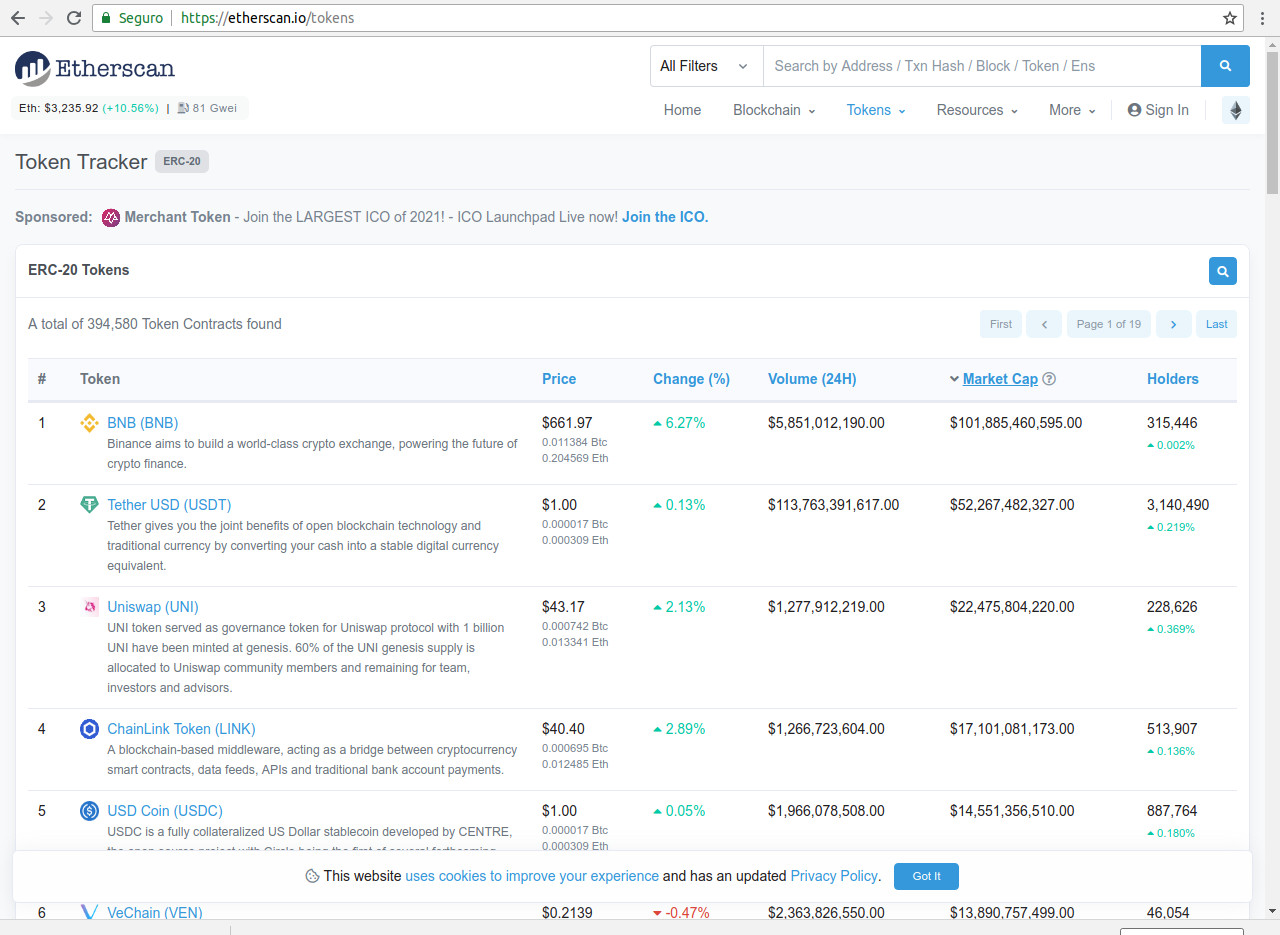1280x935 pixels.
Task: Click the Etherscan search input field
Action: point(982,66)
